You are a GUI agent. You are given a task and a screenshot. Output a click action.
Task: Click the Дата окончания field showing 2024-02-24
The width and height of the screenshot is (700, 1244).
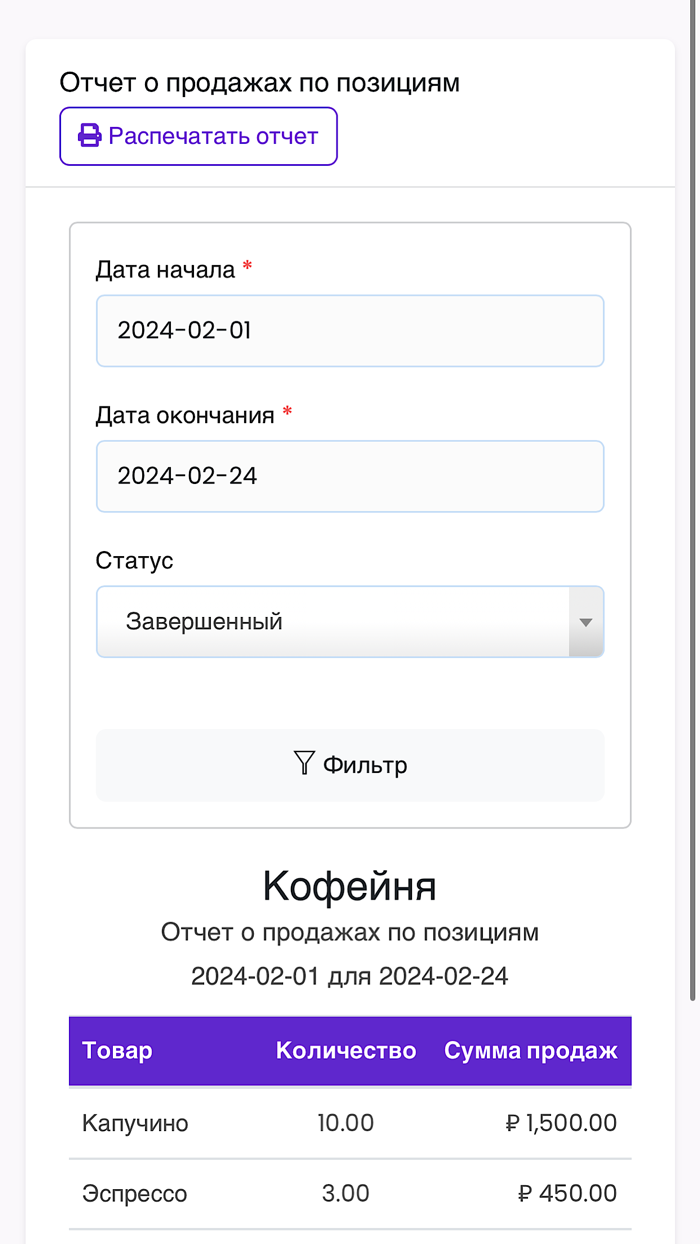pyautogui.click(x=350, y=476)
